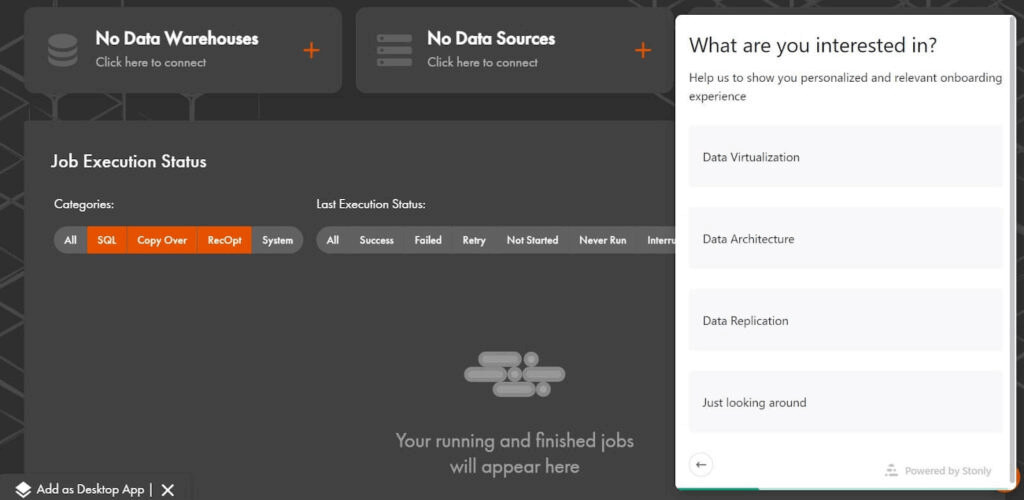Toggle the Copy Over category filter

[x=162, y=240]
